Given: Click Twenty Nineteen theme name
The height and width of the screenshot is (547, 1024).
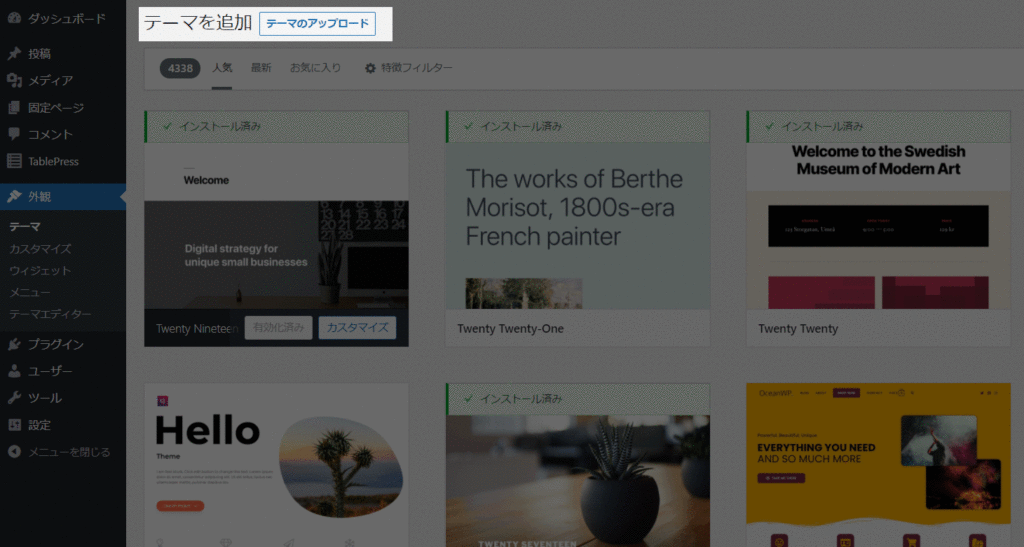Looking at the screenshot, I should (x=197, y=328).
